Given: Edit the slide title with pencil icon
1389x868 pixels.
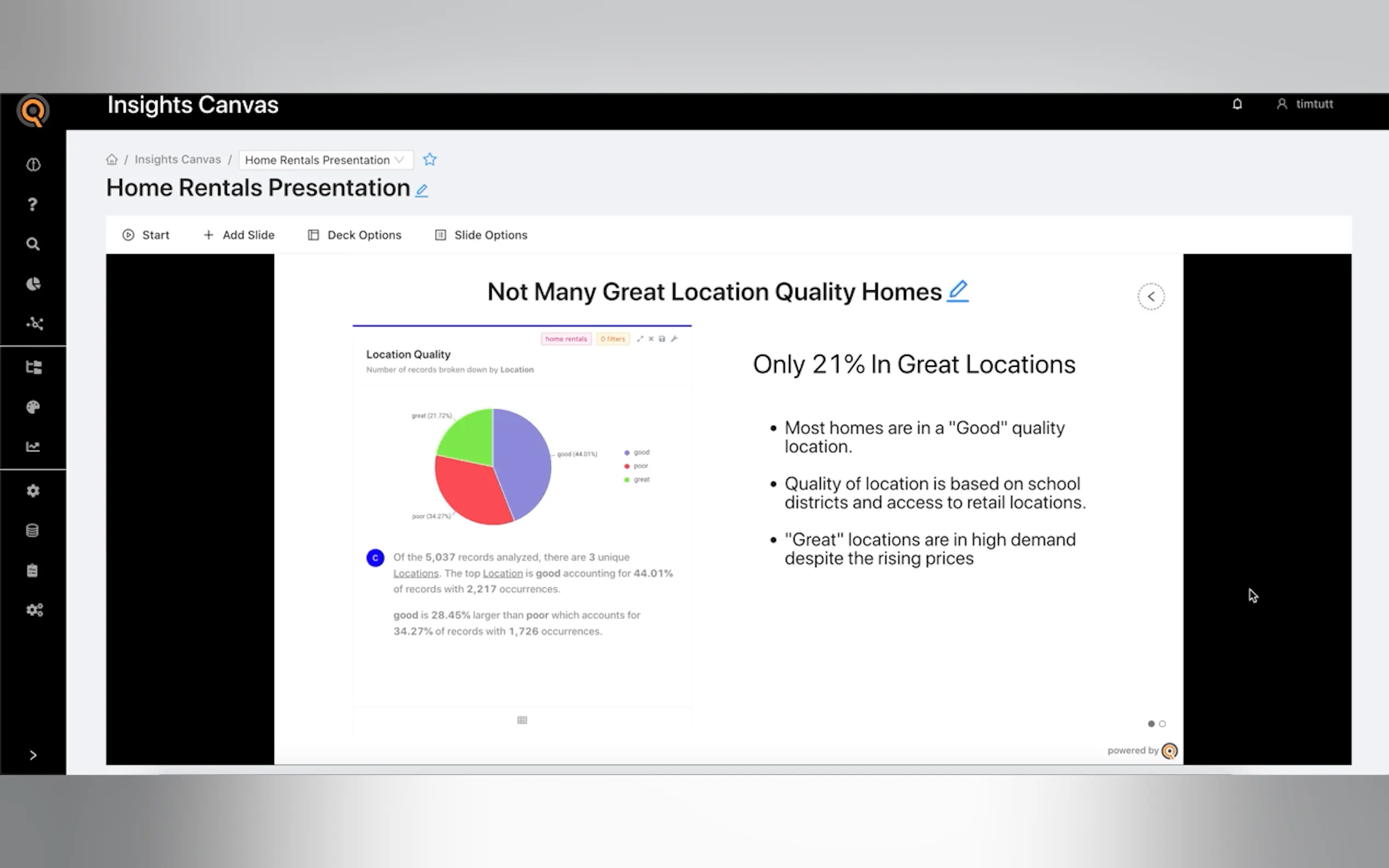Looking at the screenshot, I should pos(957,291).
